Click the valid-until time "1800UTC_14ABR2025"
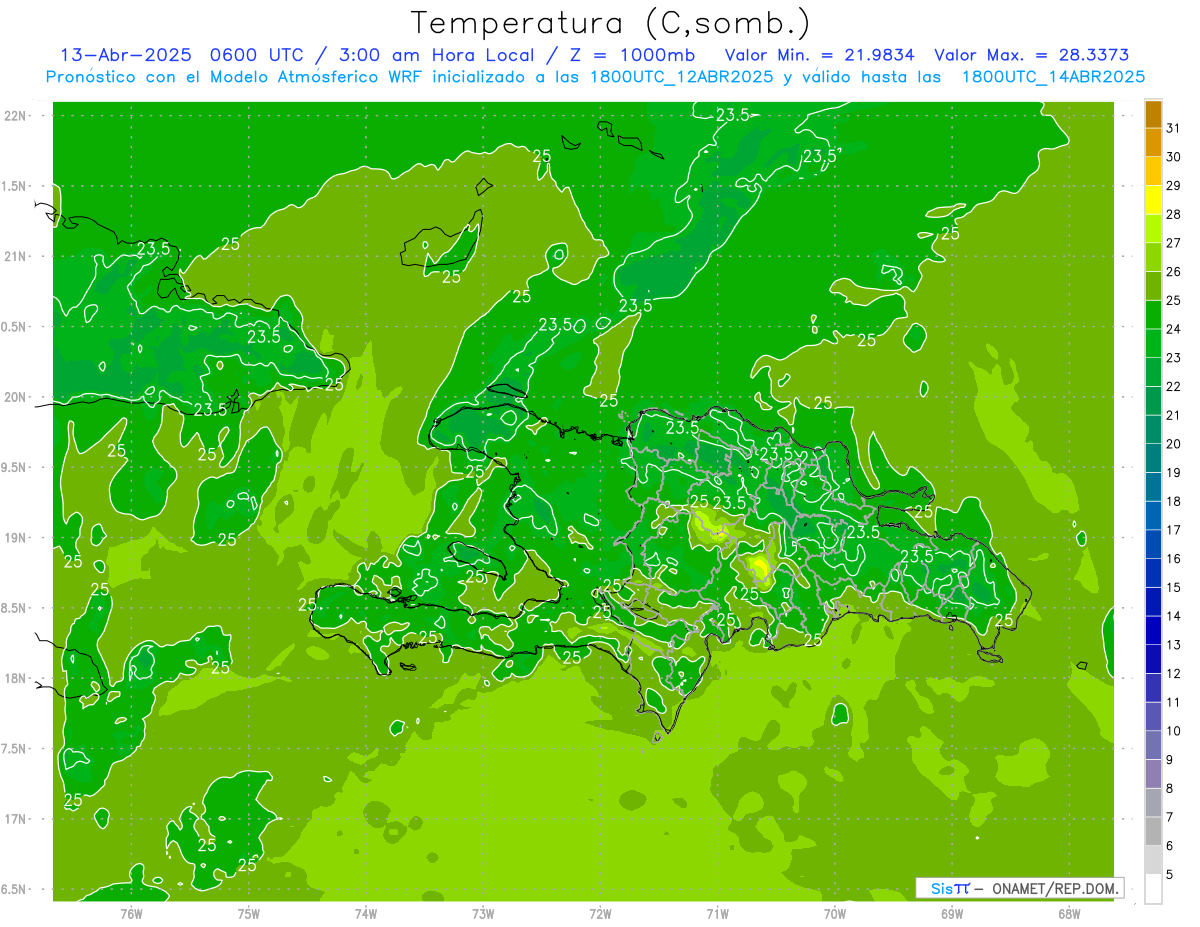 coord(1053,77)
